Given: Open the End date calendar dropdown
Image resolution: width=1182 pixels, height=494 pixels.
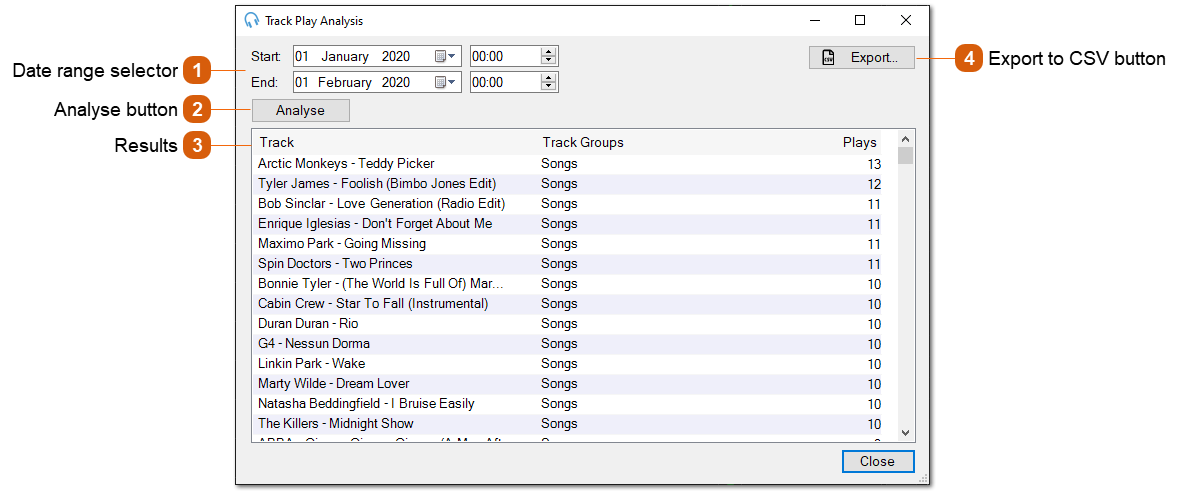Looking at the screenshot, I should (446, 82).
